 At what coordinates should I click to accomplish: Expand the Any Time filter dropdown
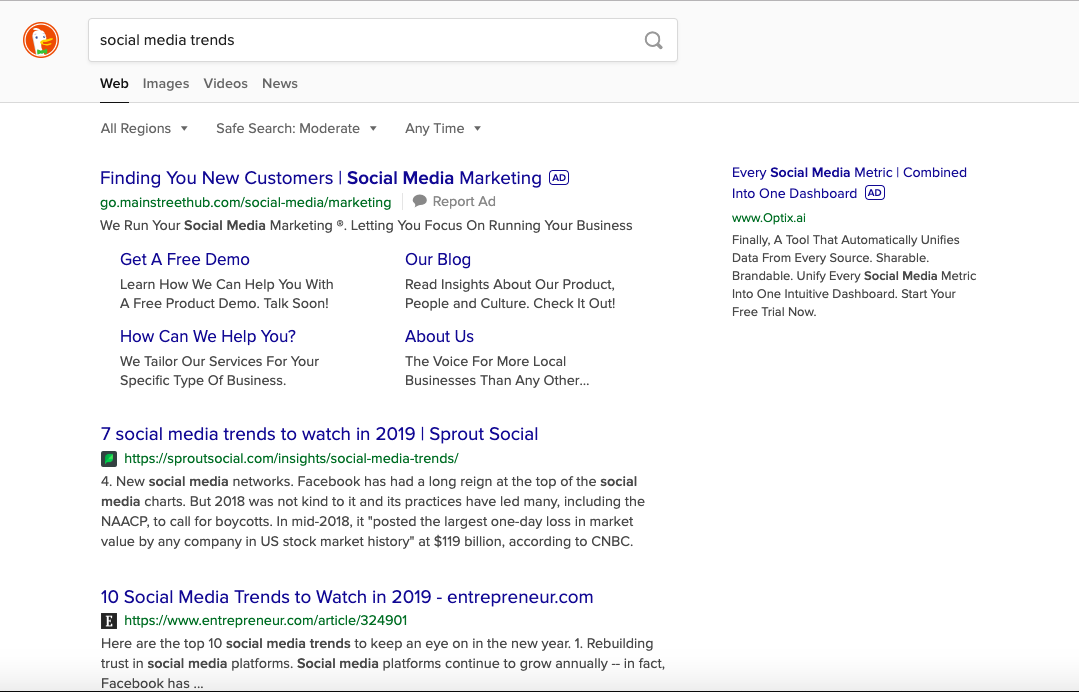coord(442,128)
